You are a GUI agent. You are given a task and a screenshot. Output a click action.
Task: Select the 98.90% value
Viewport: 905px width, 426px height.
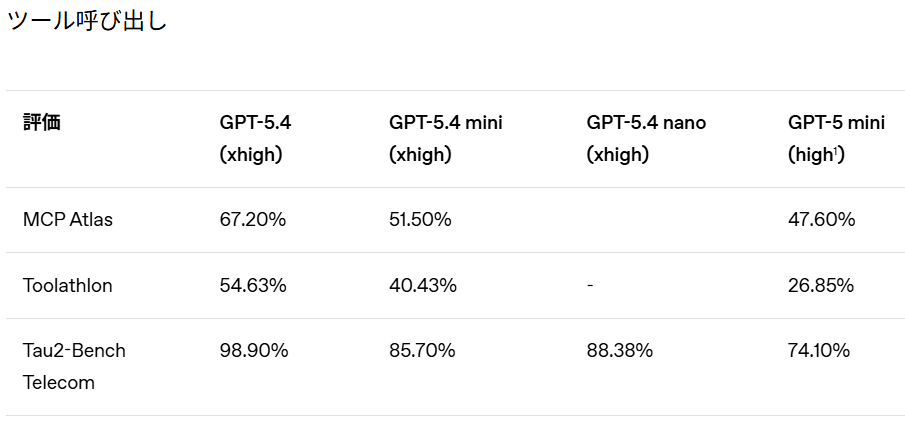coord(254,351)
